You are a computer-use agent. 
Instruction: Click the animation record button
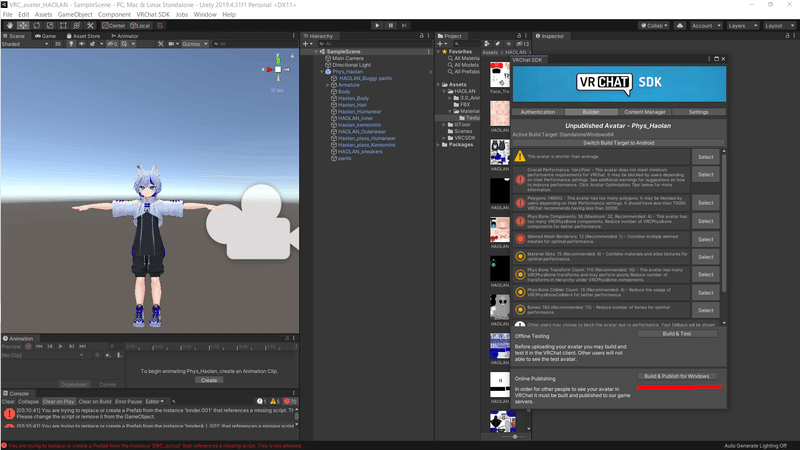pyautogui.click(x=28, y=346)
